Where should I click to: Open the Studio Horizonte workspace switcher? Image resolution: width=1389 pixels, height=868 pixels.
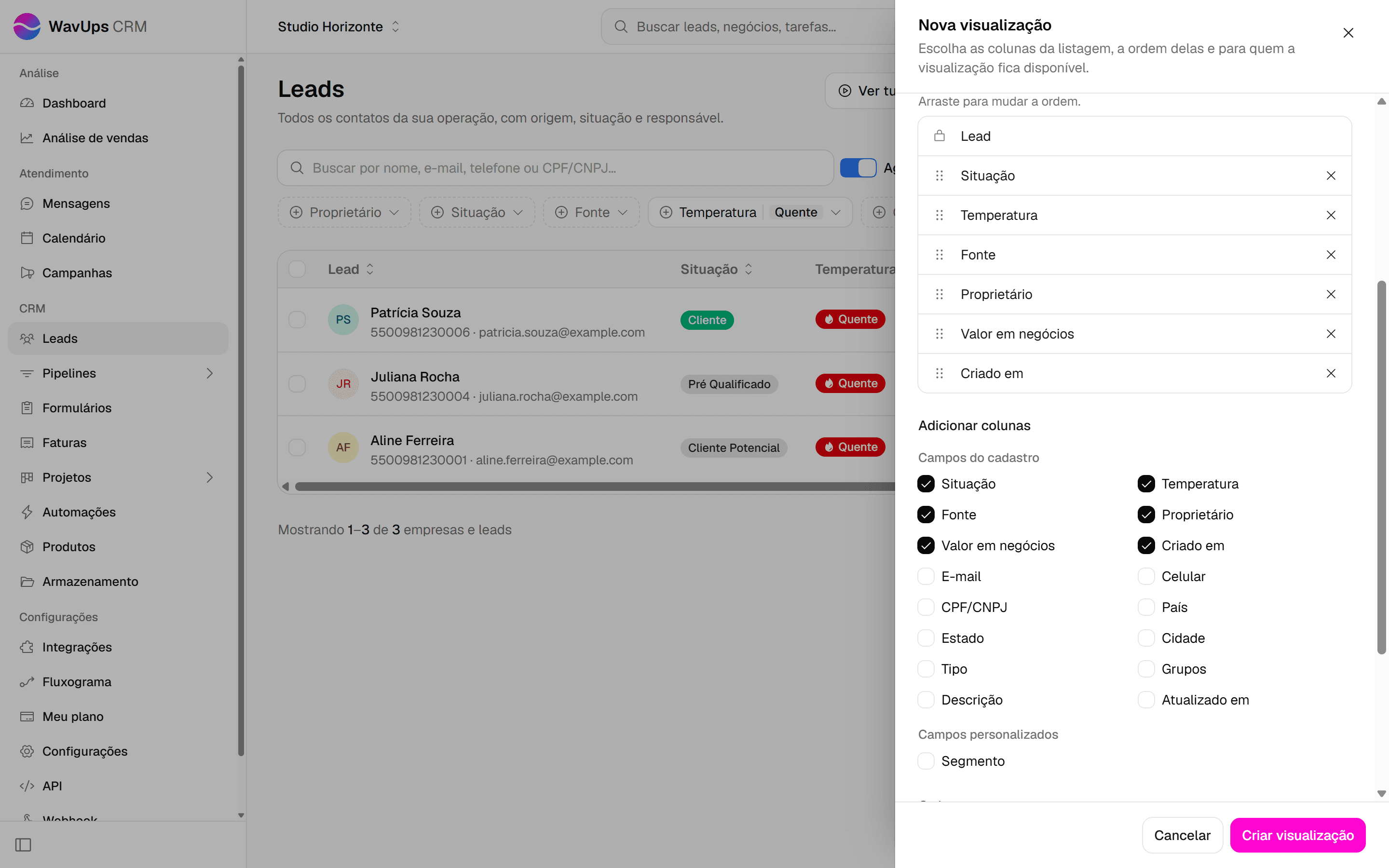pos(339,27)
